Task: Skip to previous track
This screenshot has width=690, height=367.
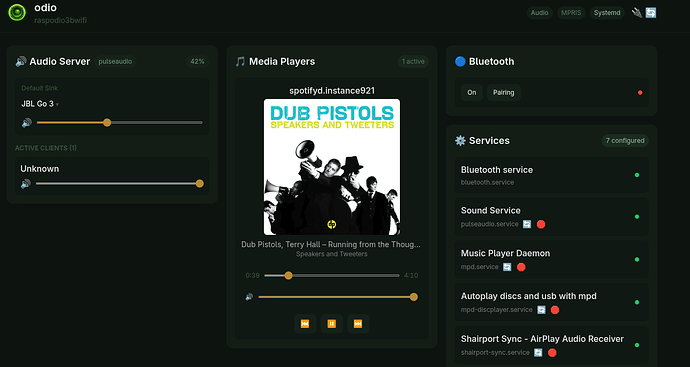Action: (x=305, y=324)
